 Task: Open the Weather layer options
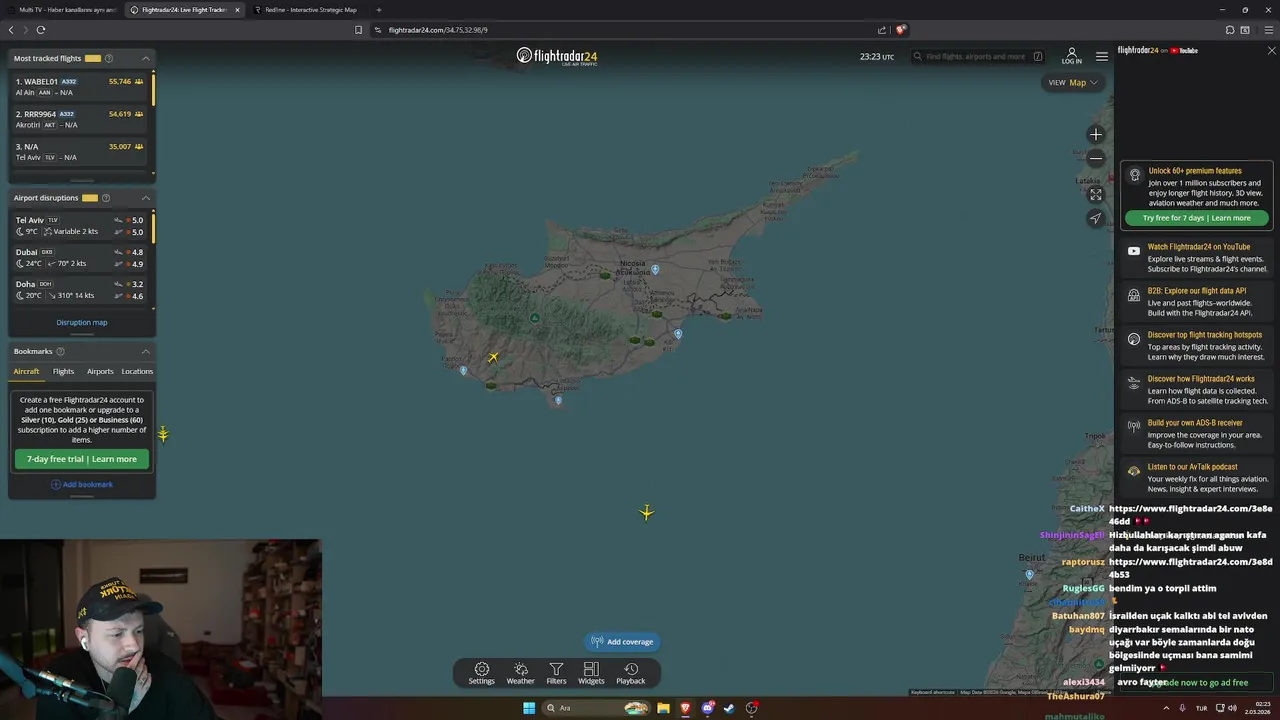point(520,673)
